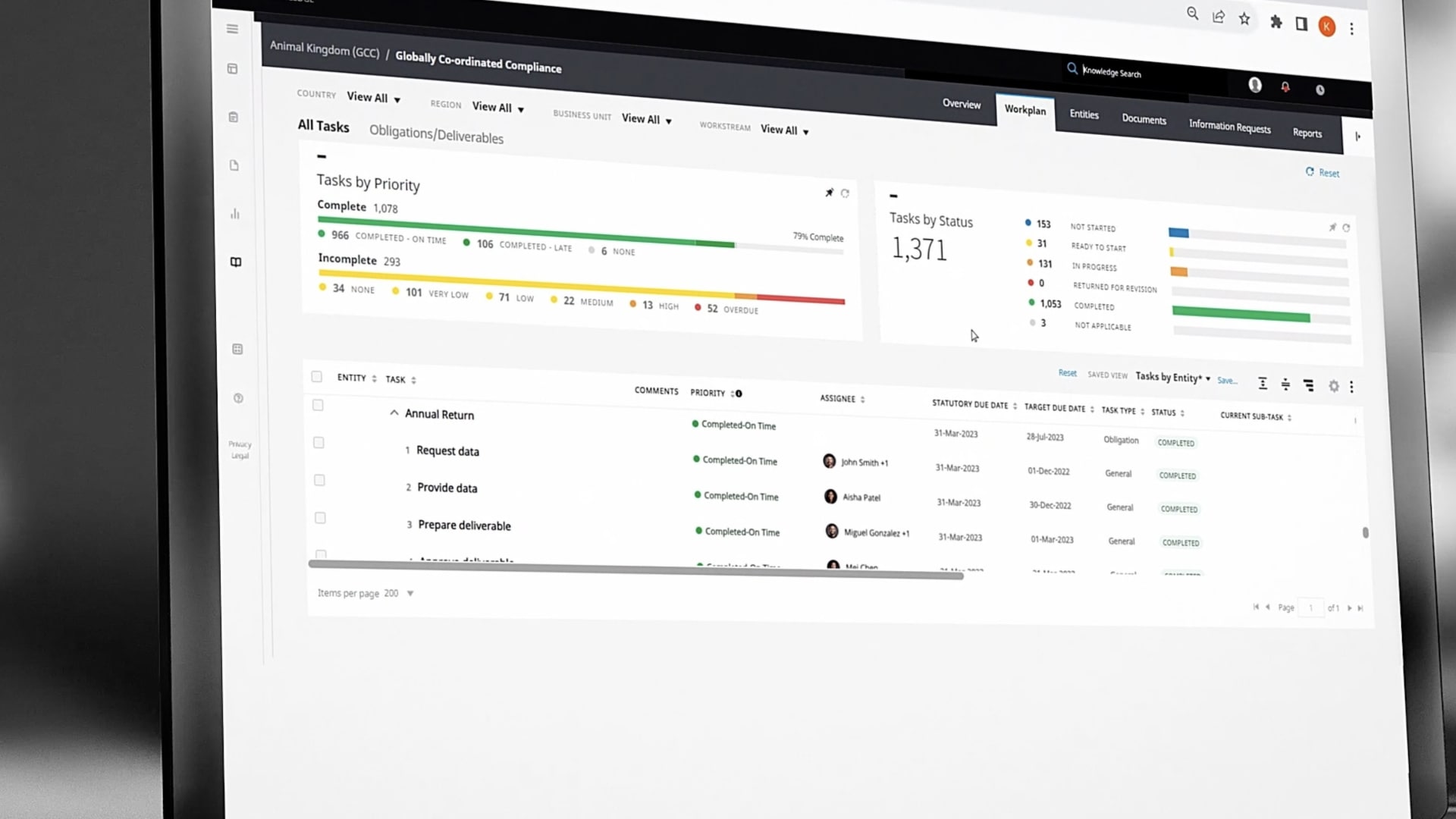
Task: Check the box for Provide data row
Action: click(x=319, y=480)
